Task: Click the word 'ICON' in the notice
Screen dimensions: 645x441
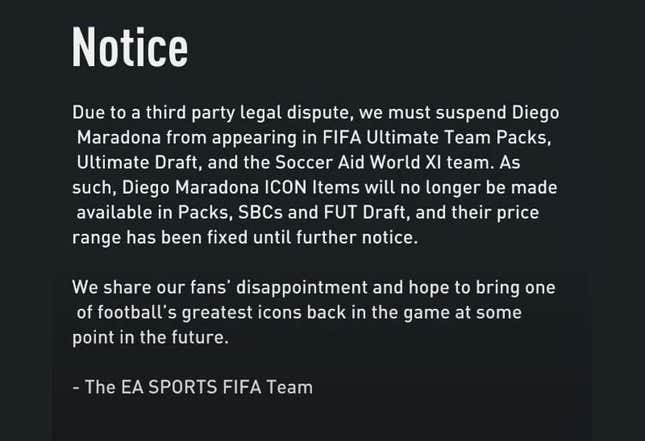Action: [x=285, y=188]
